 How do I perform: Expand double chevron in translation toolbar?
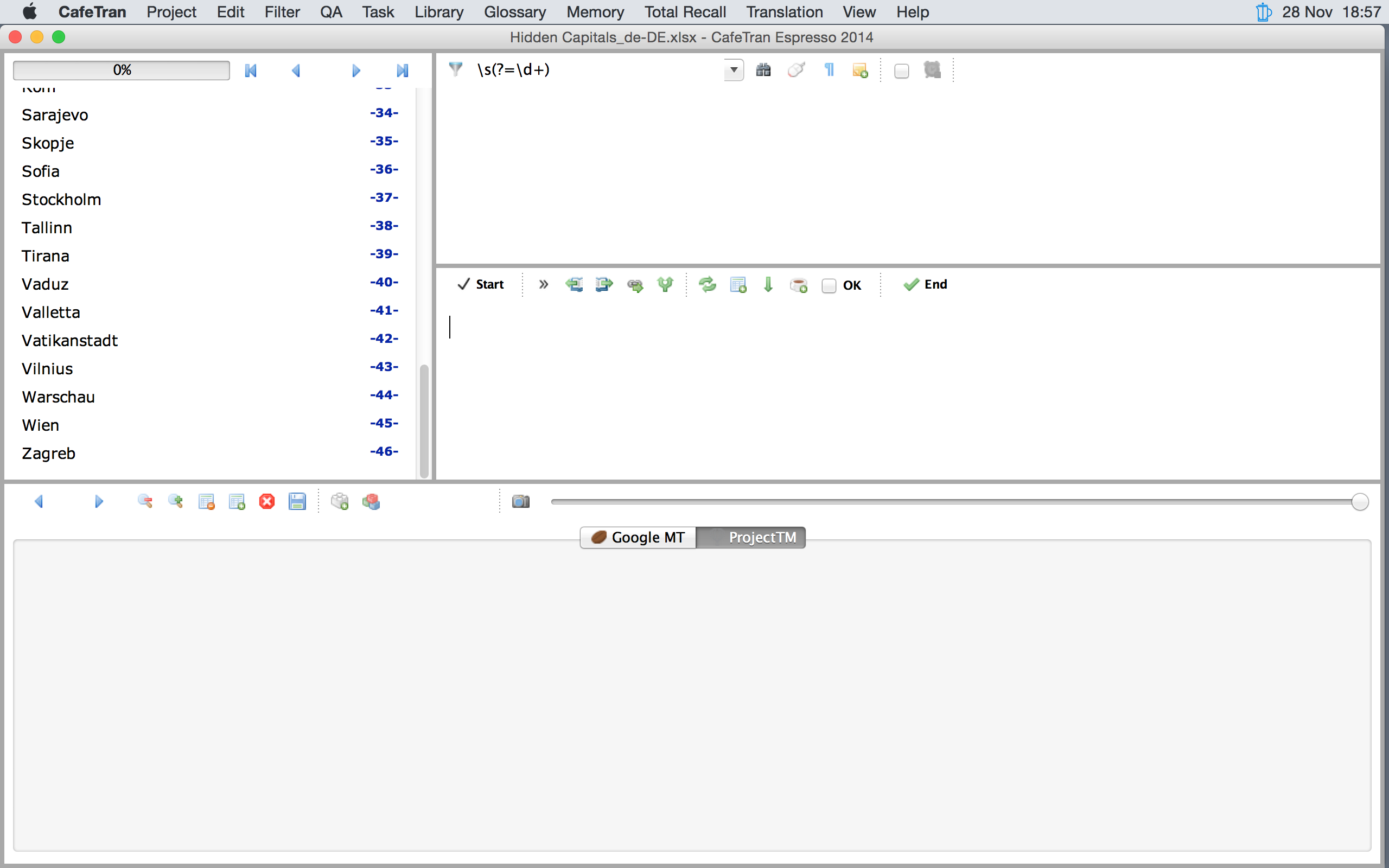[543, 284]
